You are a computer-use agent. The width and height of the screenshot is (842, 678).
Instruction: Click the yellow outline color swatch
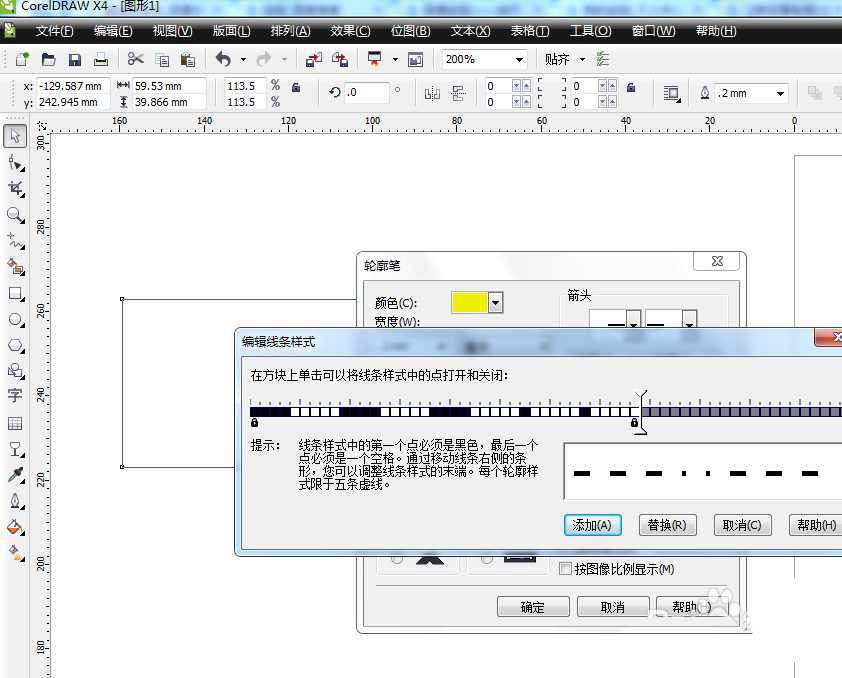(x=469, y=303)
